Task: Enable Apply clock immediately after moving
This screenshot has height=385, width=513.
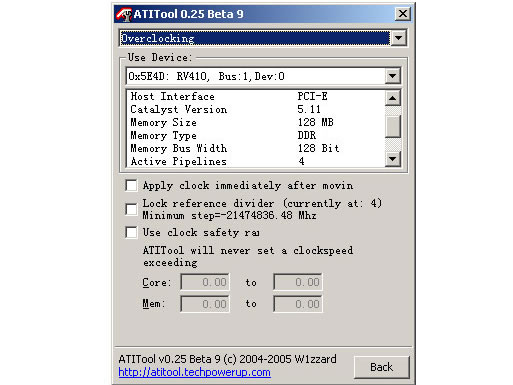Action: pos(131,185)
